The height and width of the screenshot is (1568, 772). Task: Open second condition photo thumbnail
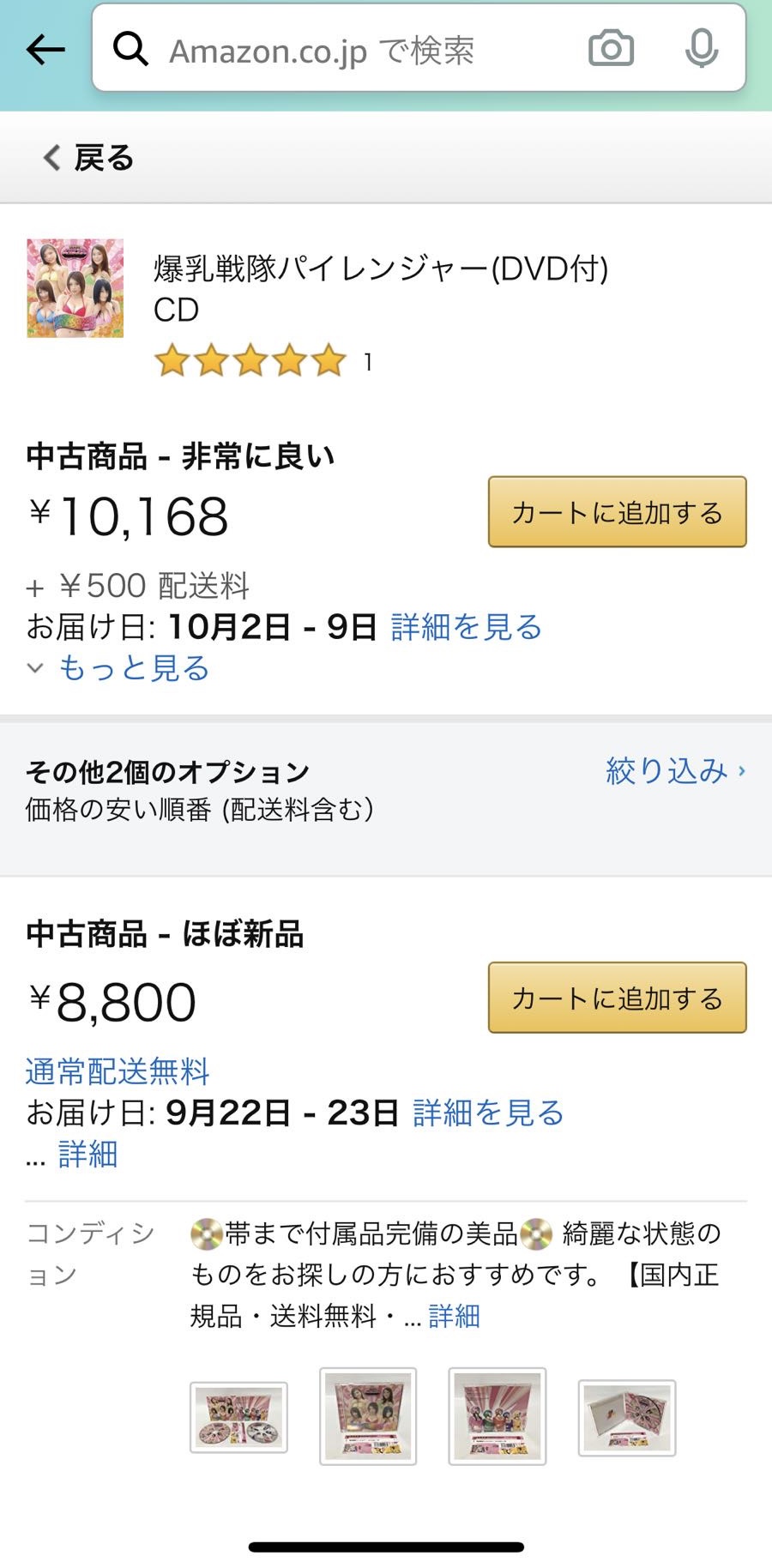tap(368, 1416)
